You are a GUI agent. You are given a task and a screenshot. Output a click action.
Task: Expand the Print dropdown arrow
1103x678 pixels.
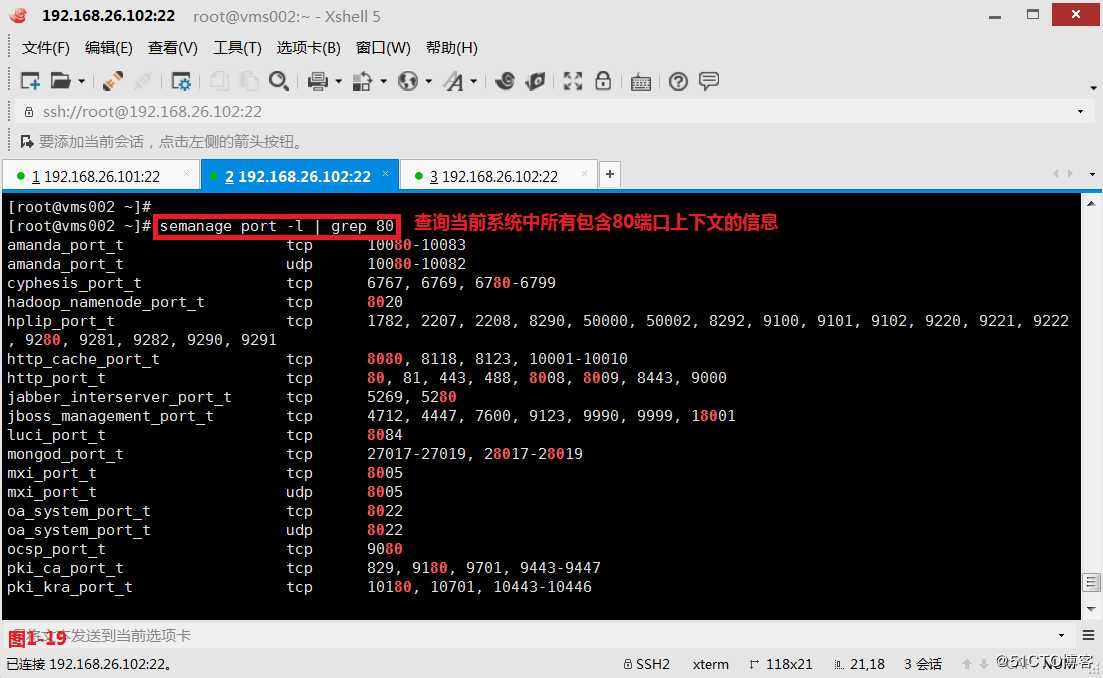338,82
